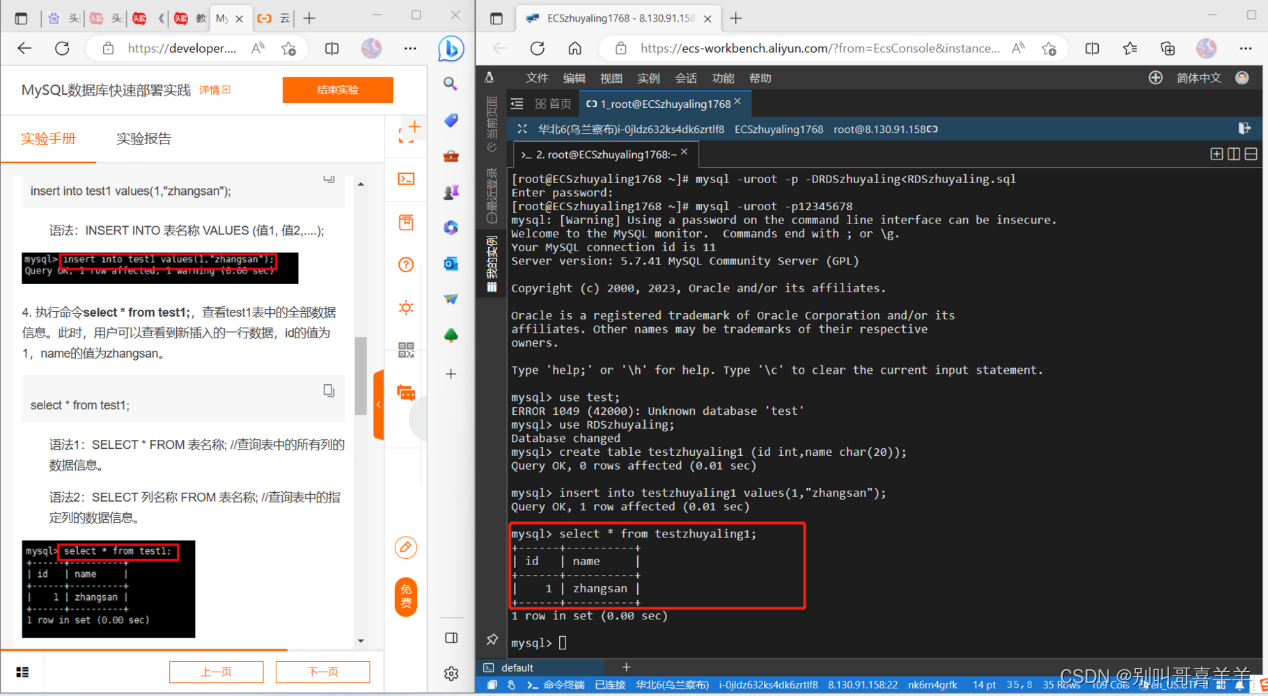
Task: Click the orange 免费 button
Action: pos(405,597)
